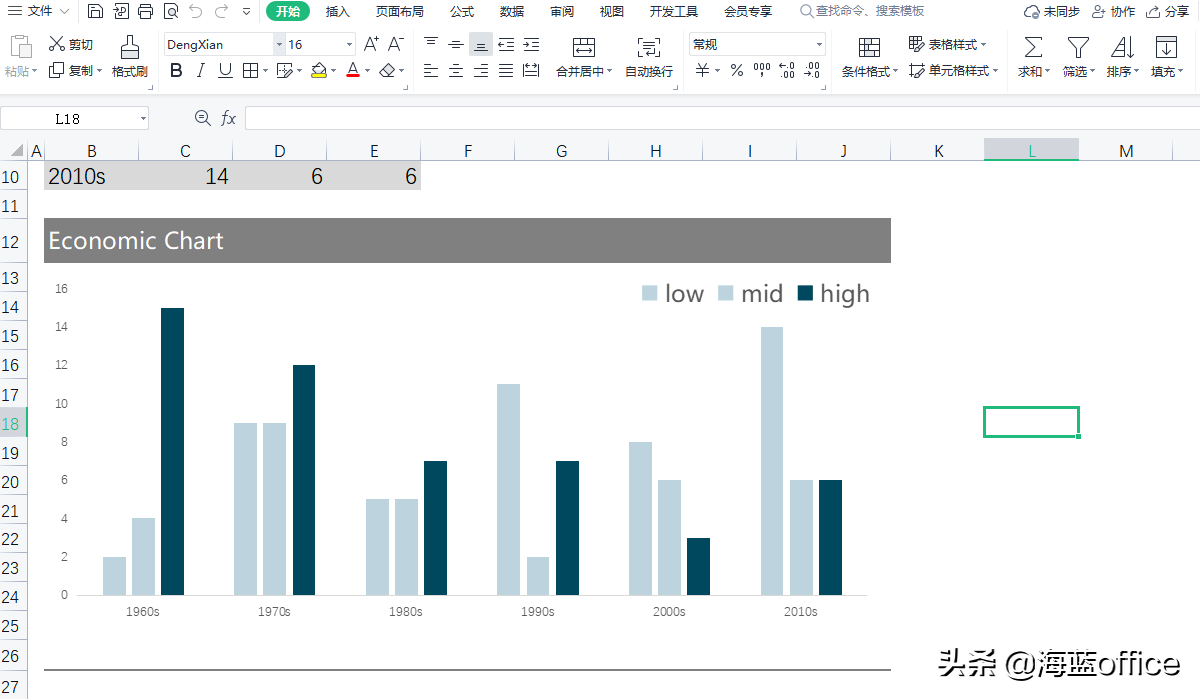Viewport: 1200px width, 699px height.
Task: Click Increase Indent icon
Action: (x=531, y=45)
